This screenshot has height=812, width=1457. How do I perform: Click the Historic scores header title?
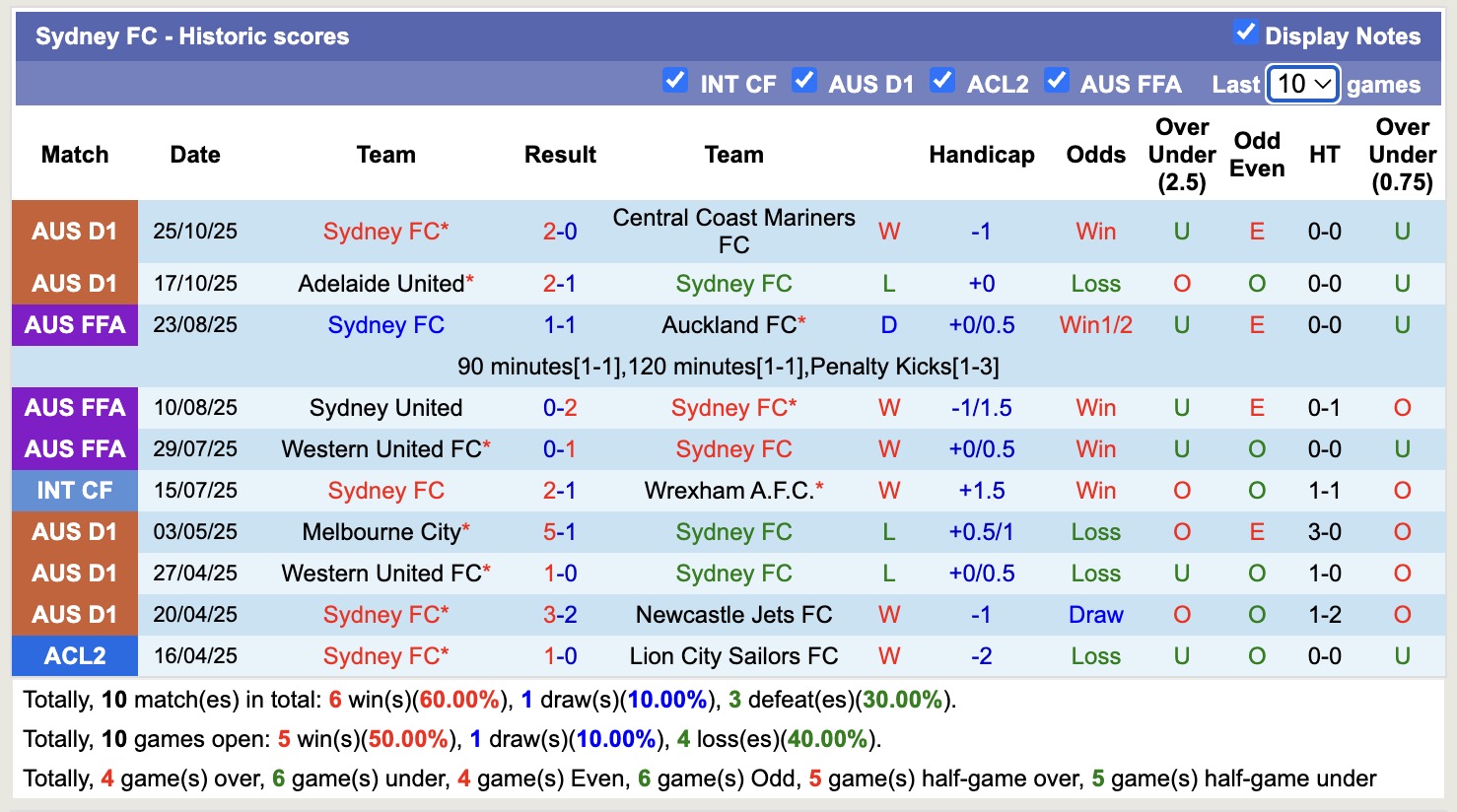192,35
